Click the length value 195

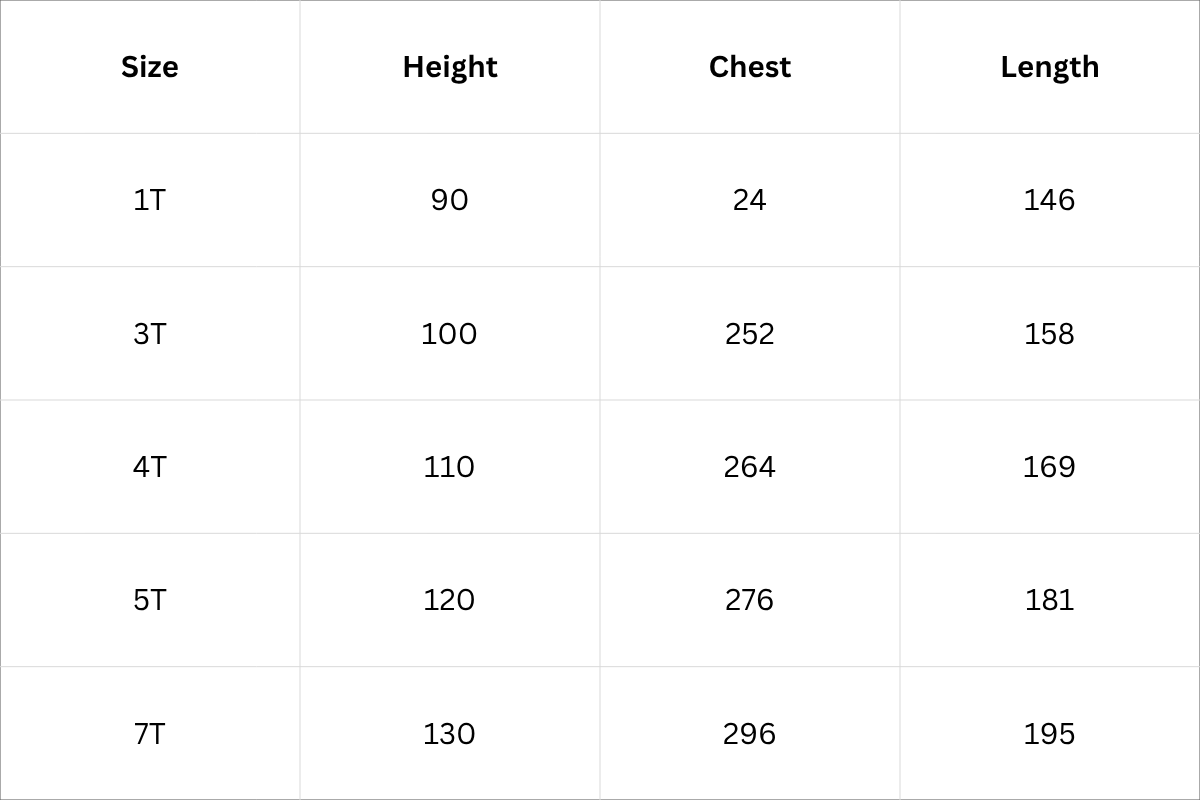coord(1050,734)
